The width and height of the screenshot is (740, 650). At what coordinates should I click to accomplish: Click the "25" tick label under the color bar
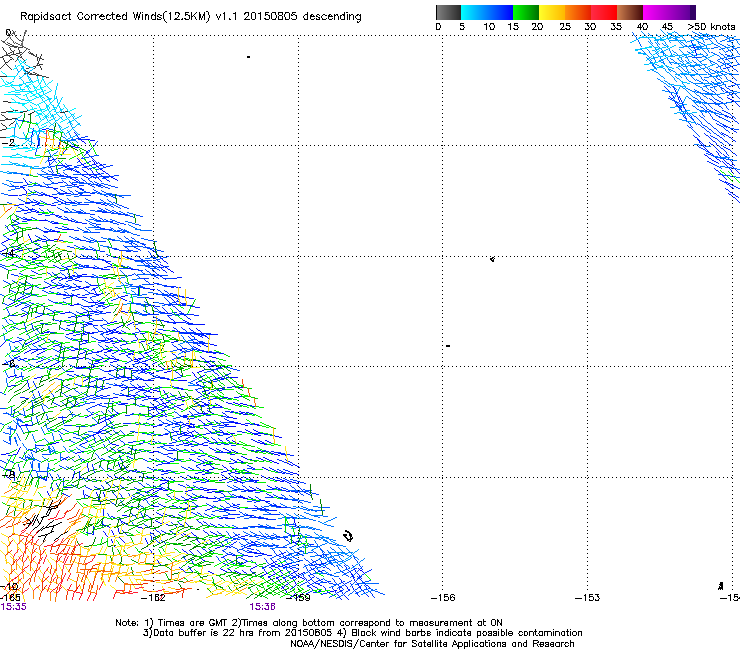[x=565, y=27]
